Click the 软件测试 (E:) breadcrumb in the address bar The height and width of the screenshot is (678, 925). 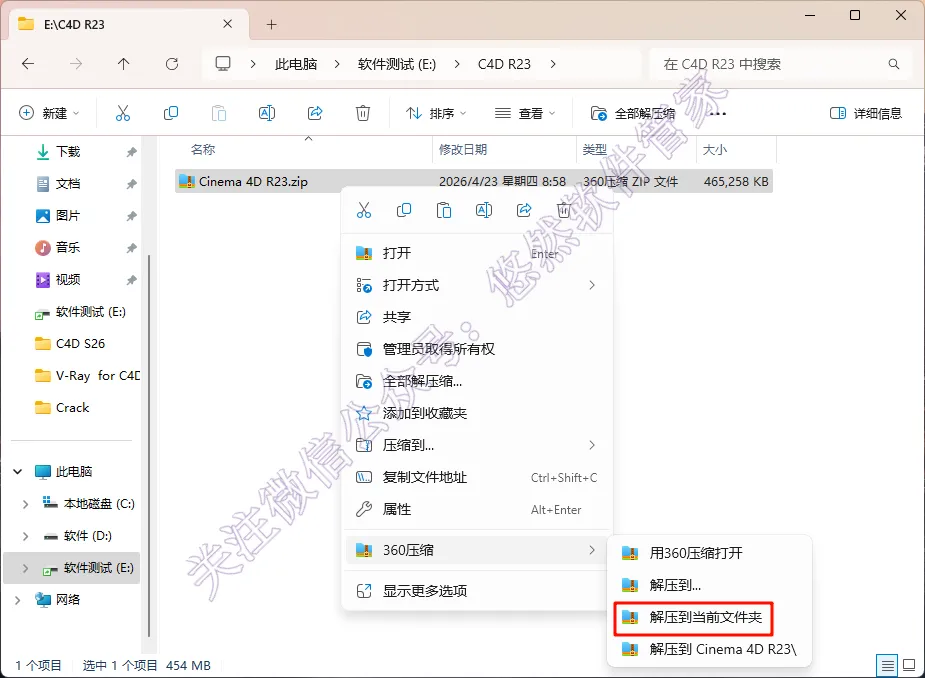(396, 64)
